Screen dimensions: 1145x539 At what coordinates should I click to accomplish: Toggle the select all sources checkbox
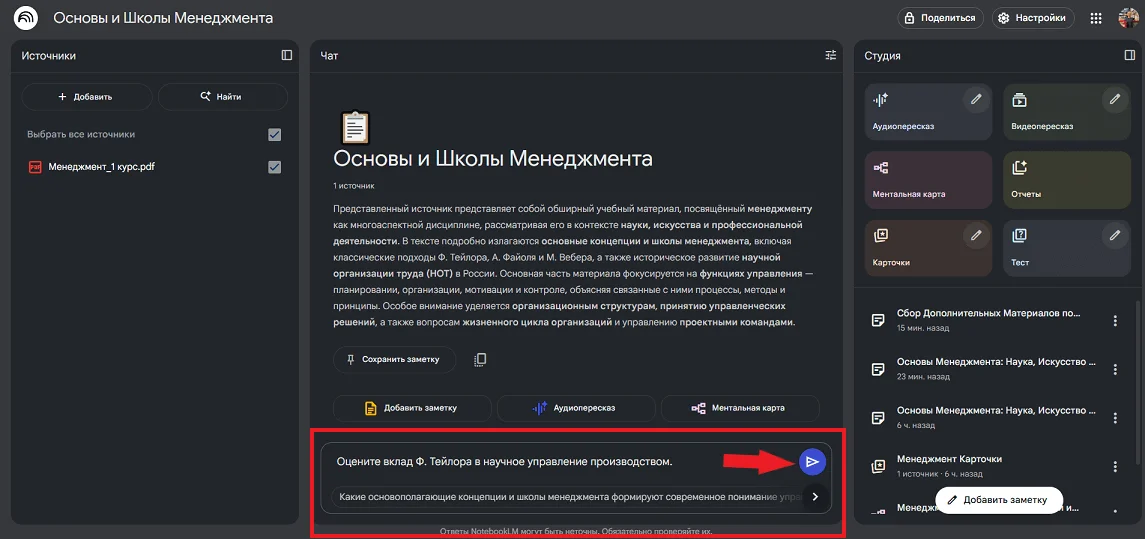tap(275, 134)
